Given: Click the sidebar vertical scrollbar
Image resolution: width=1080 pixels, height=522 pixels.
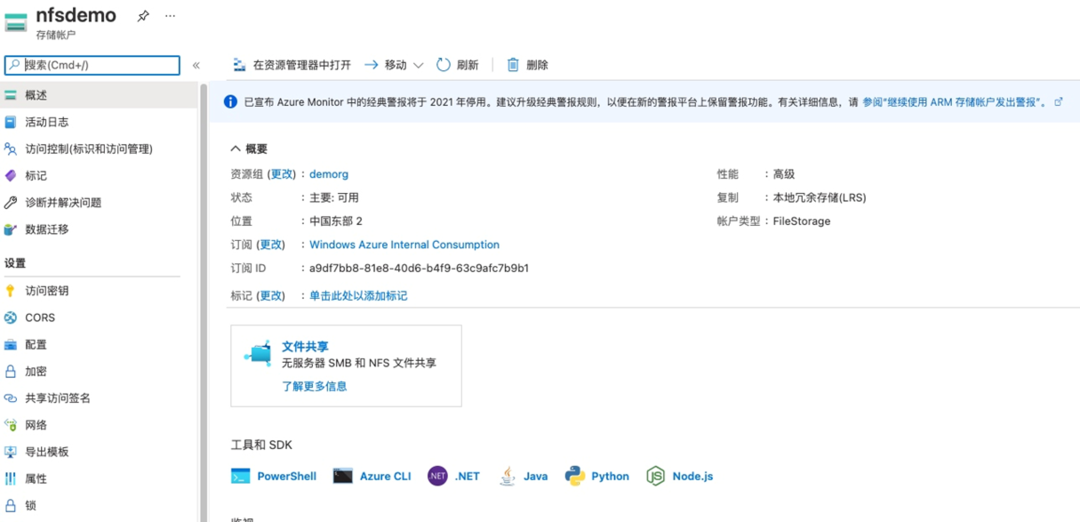Looking at the screenshot, I should pyautogui.click(x=203, y=303).
